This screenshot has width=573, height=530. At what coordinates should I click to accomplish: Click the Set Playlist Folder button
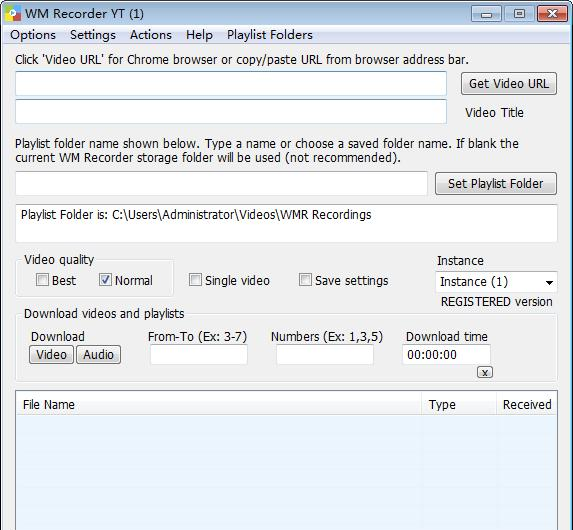(496, 183)
